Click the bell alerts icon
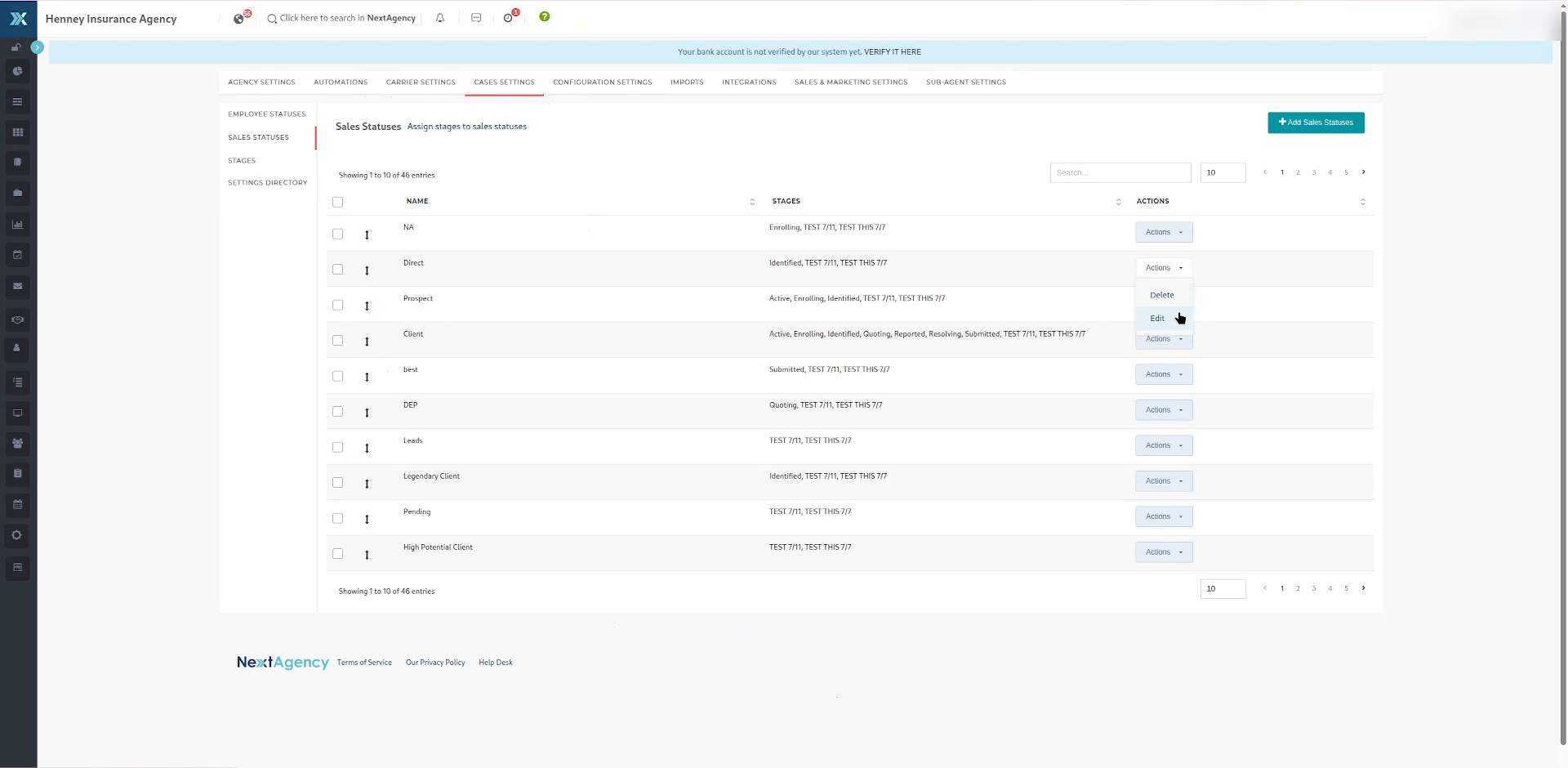This screenshot has height=768, width=1568. click(x=440, y=18)
